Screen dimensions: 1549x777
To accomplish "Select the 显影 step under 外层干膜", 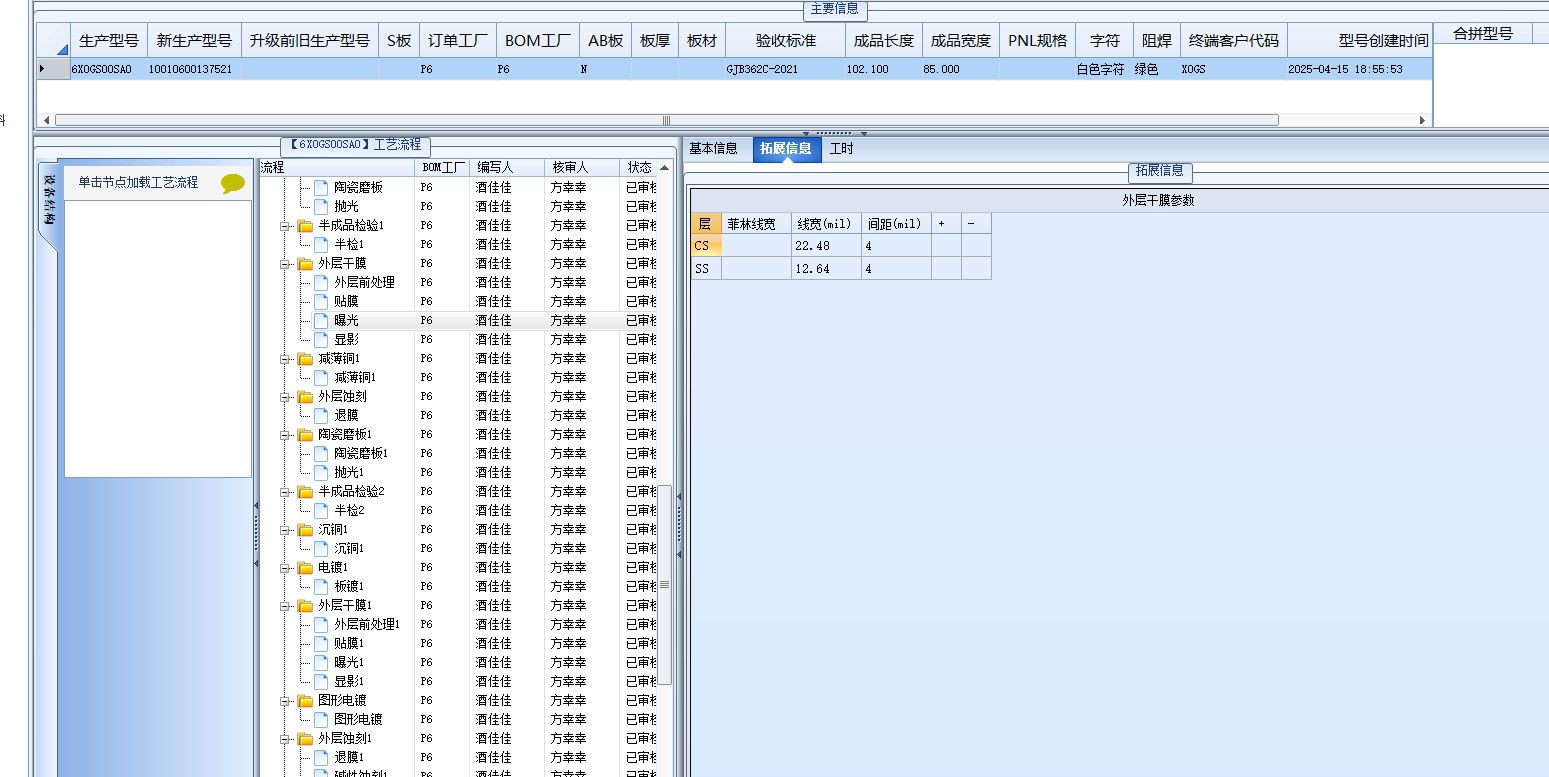I will coord(346,340).
